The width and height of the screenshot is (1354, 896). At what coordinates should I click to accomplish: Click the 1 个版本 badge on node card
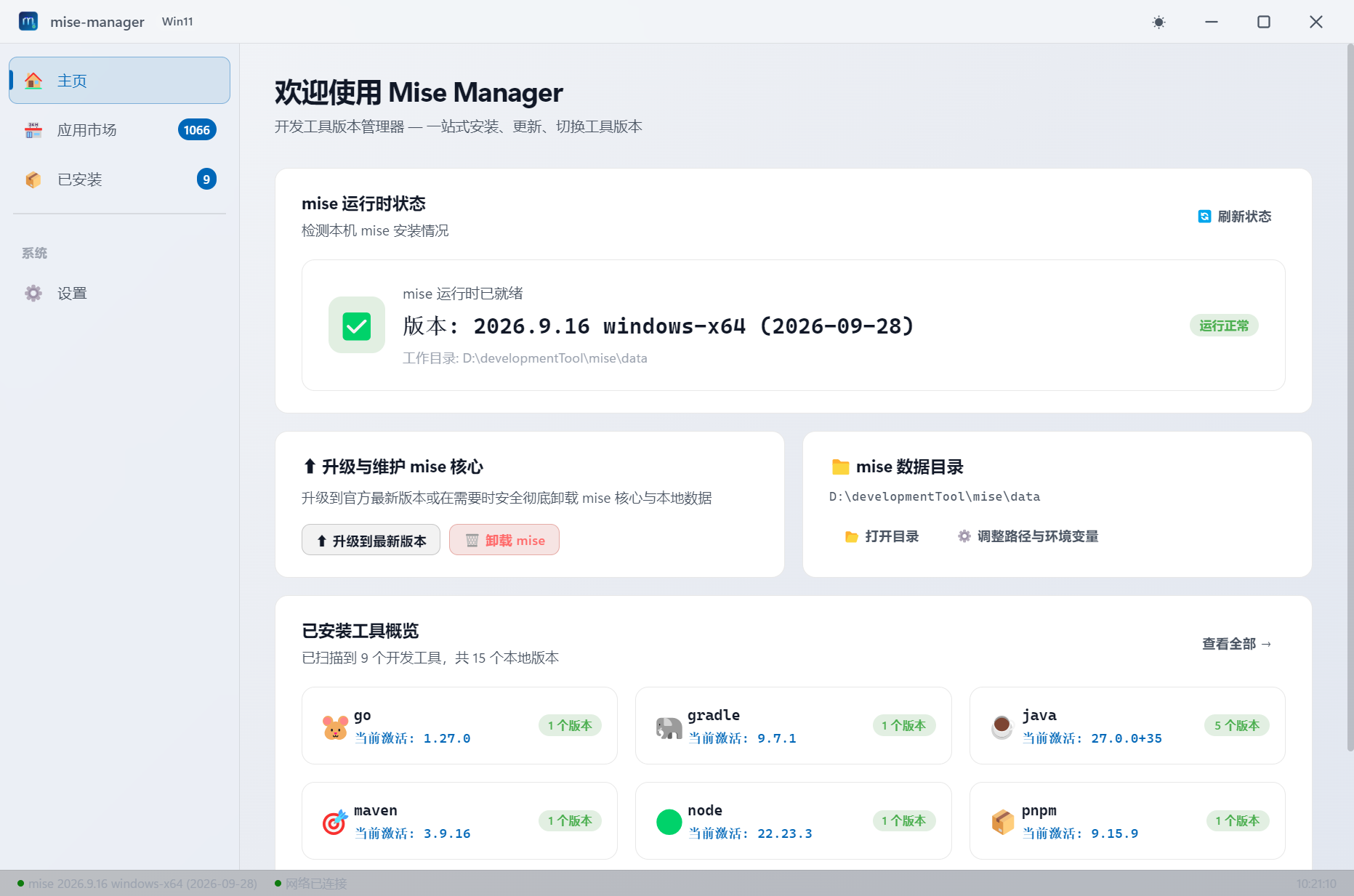pyautogui.click(x=903, y=820)
